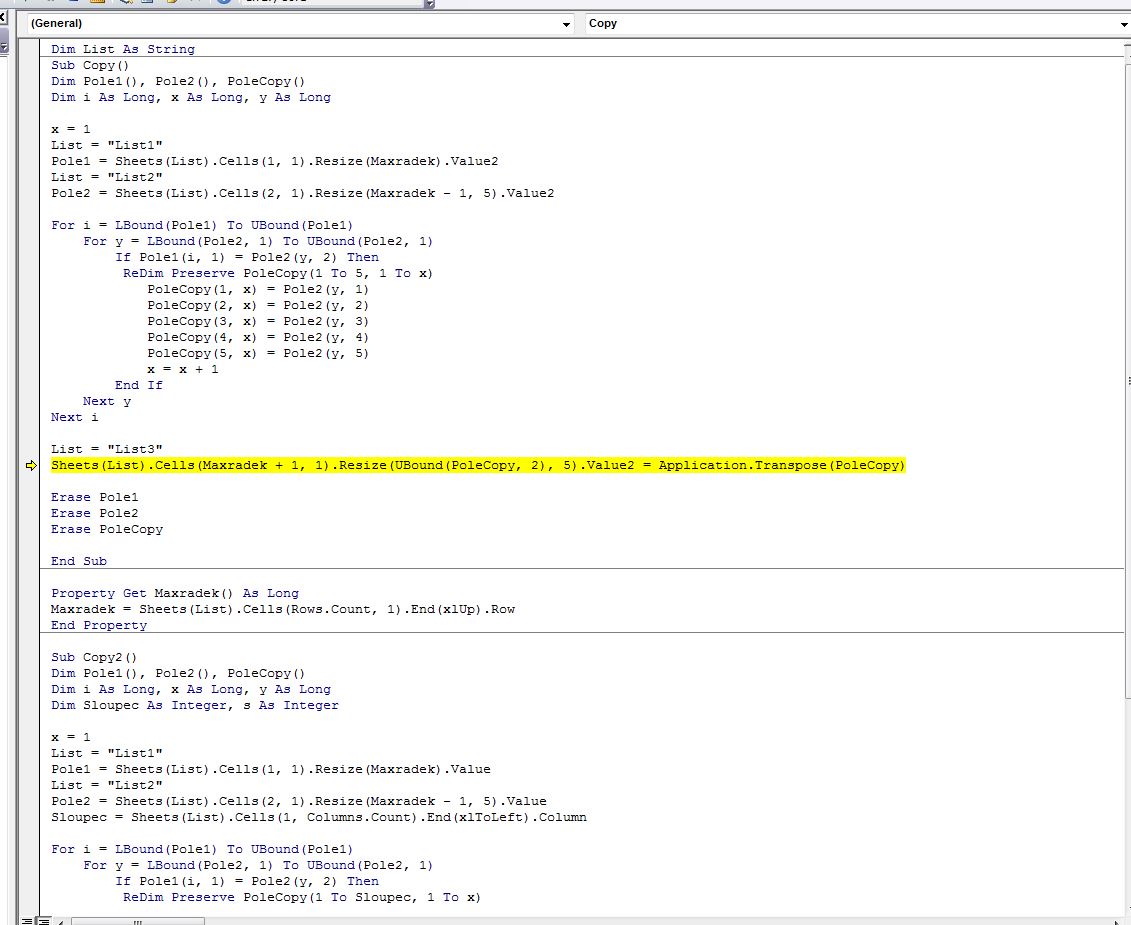Switch to Full Module View

43,920
